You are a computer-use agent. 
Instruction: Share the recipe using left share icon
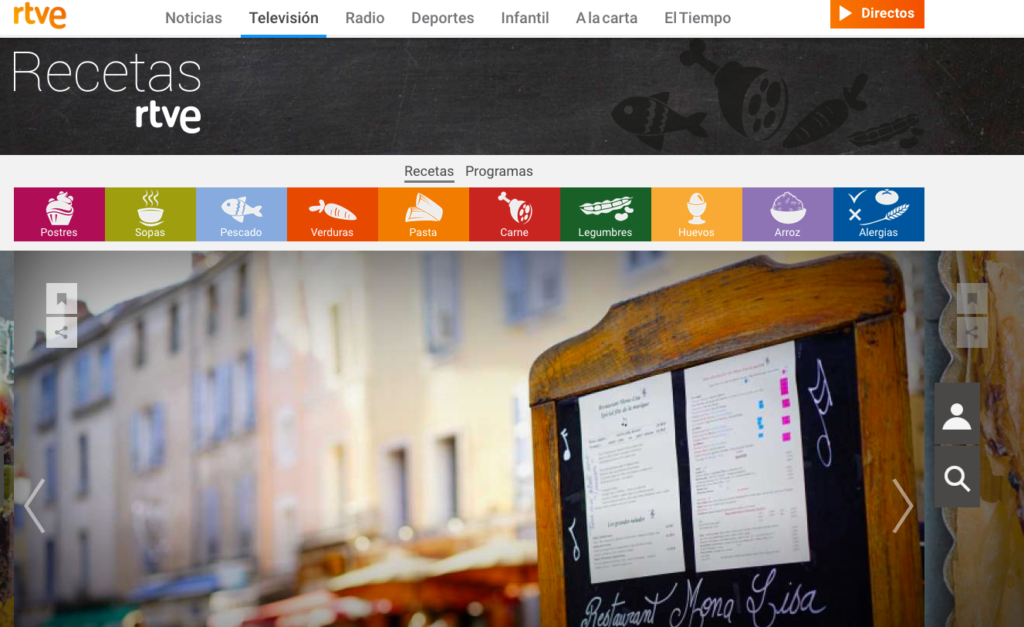[x=62, y=332]
